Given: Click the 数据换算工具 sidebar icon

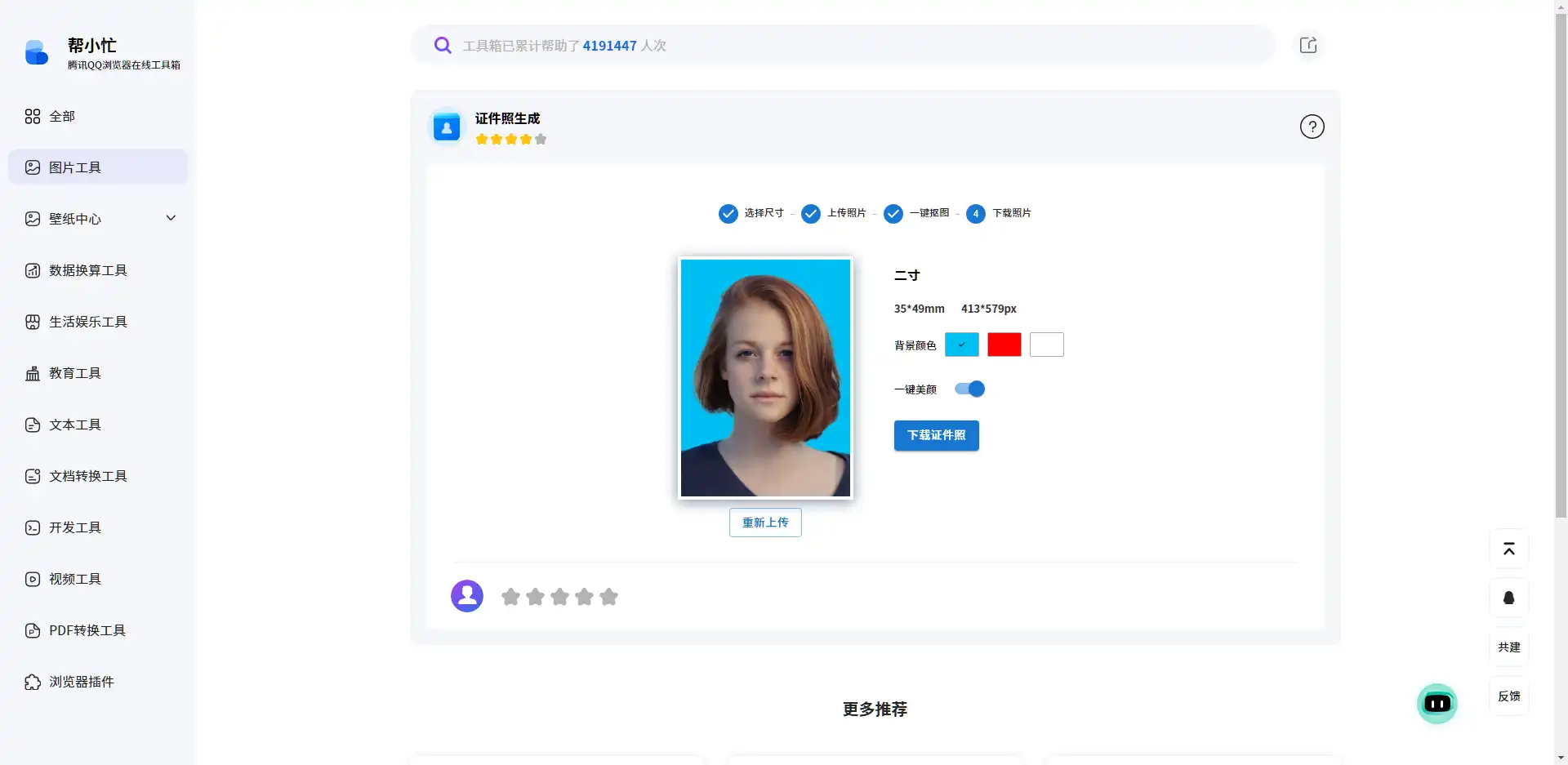Looking at the screenshot, I should pyautogui.click(x=33, y=270).
